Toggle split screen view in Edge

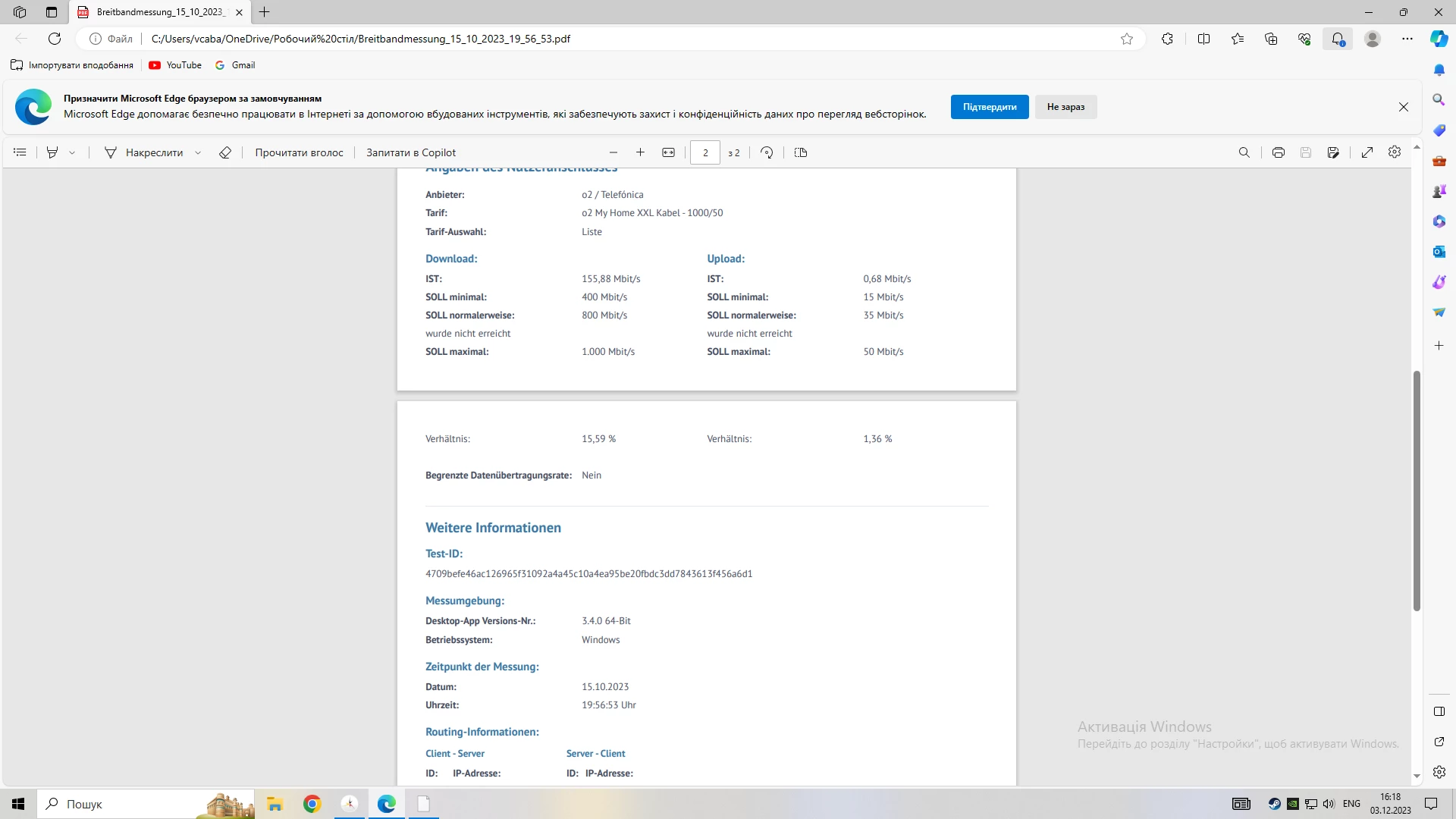pyautogui.click(x=1203, y=39)
